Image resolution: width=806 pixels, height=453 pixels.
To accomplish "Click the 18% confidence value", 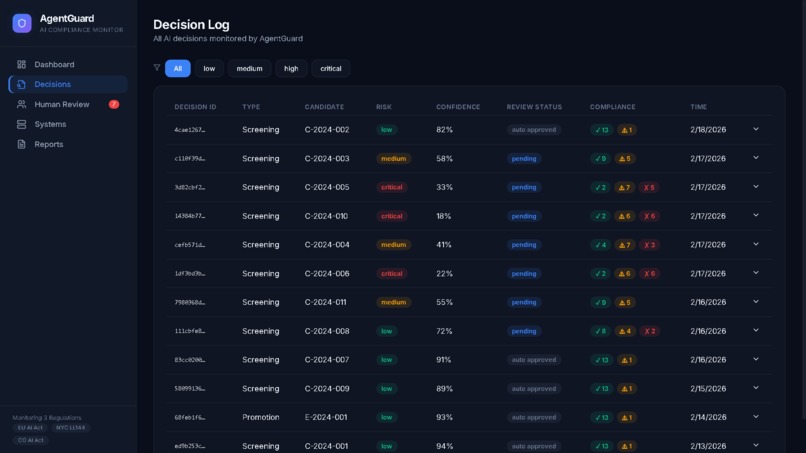I will coord(444,216).
